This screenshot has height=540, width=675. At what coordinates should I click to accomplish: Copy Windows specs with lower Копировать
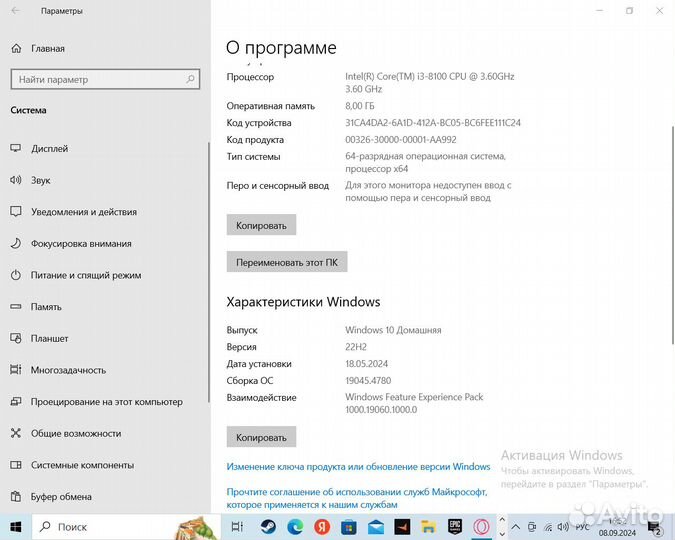(x=261, y=437)
